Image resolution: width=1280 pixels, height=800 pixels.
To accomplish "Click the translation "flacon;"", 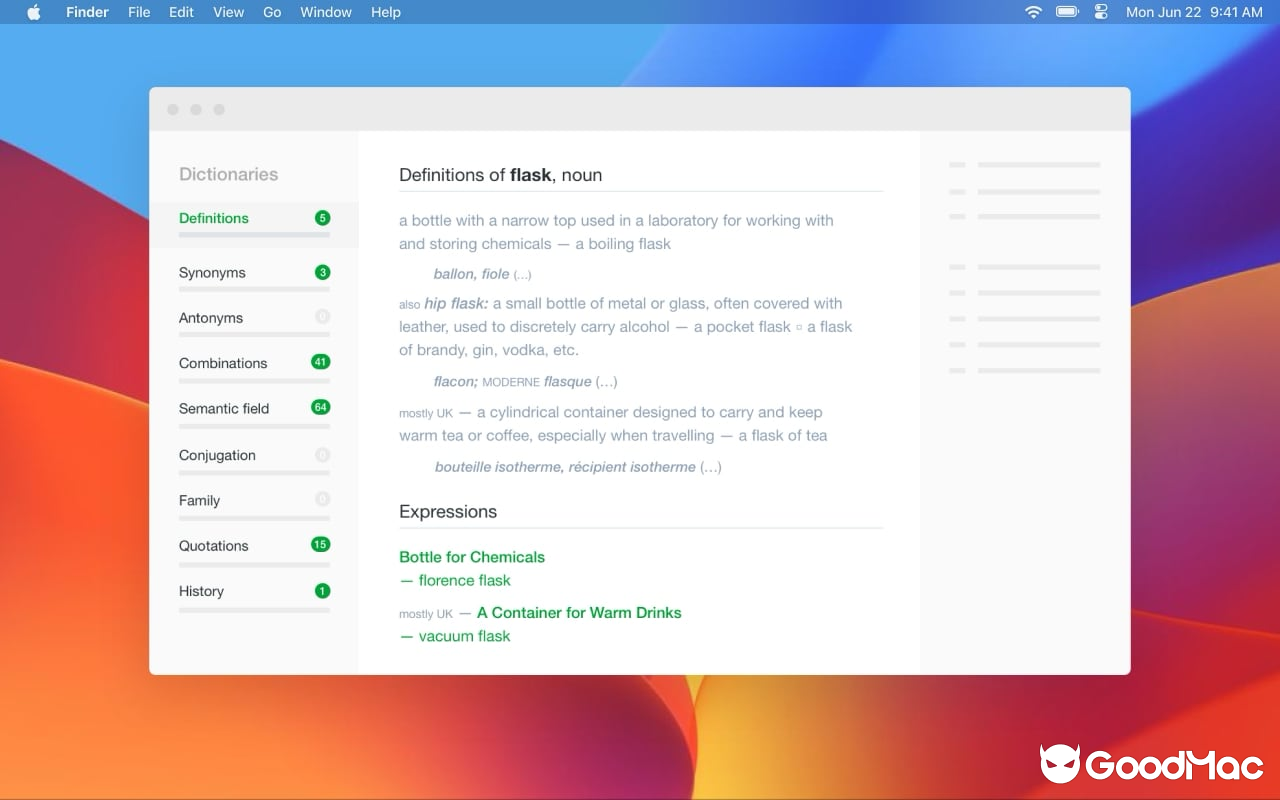I will [456, 381].
